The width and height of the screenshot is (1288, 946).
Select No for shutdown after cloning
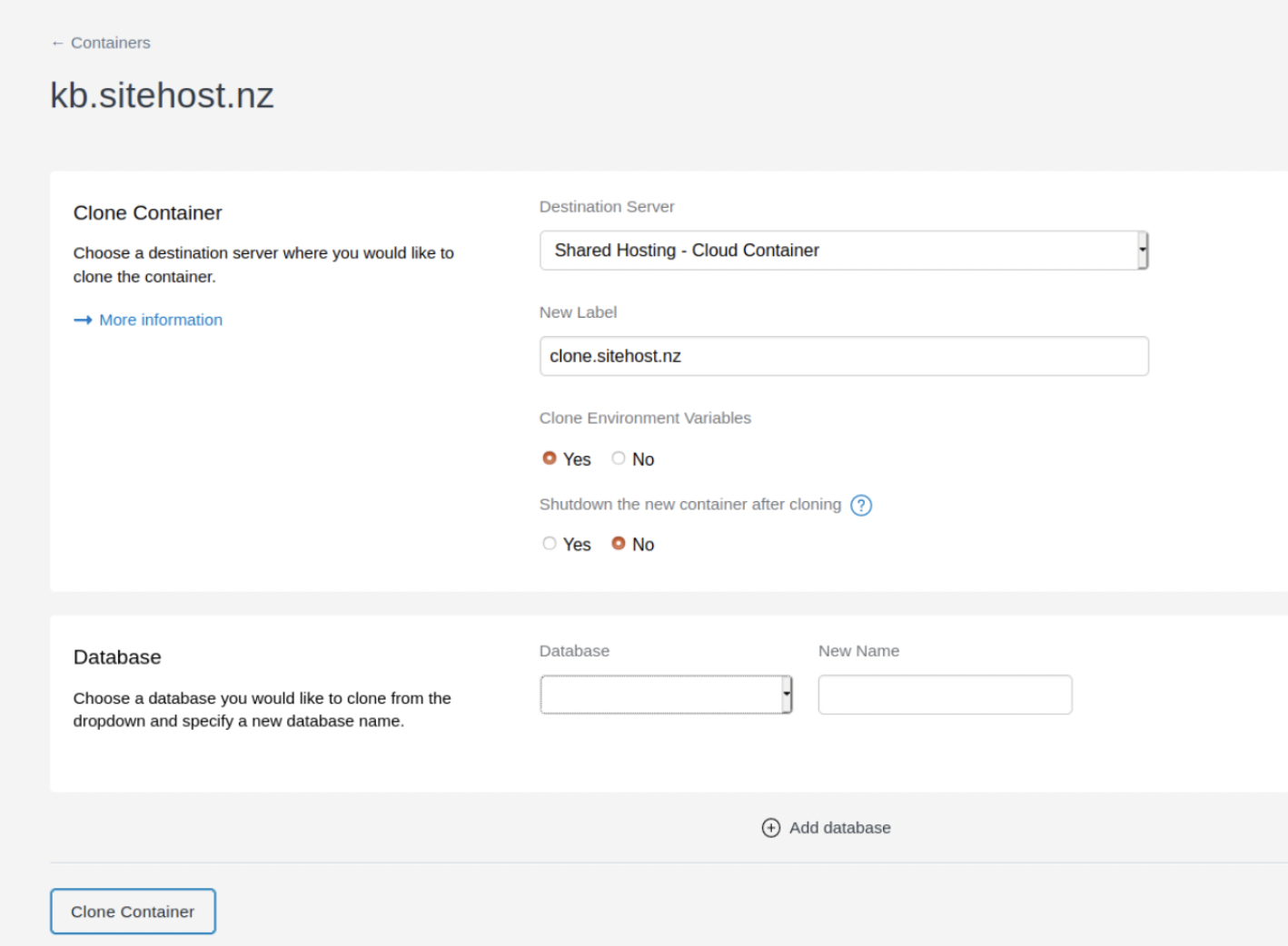tap(619, 543)
